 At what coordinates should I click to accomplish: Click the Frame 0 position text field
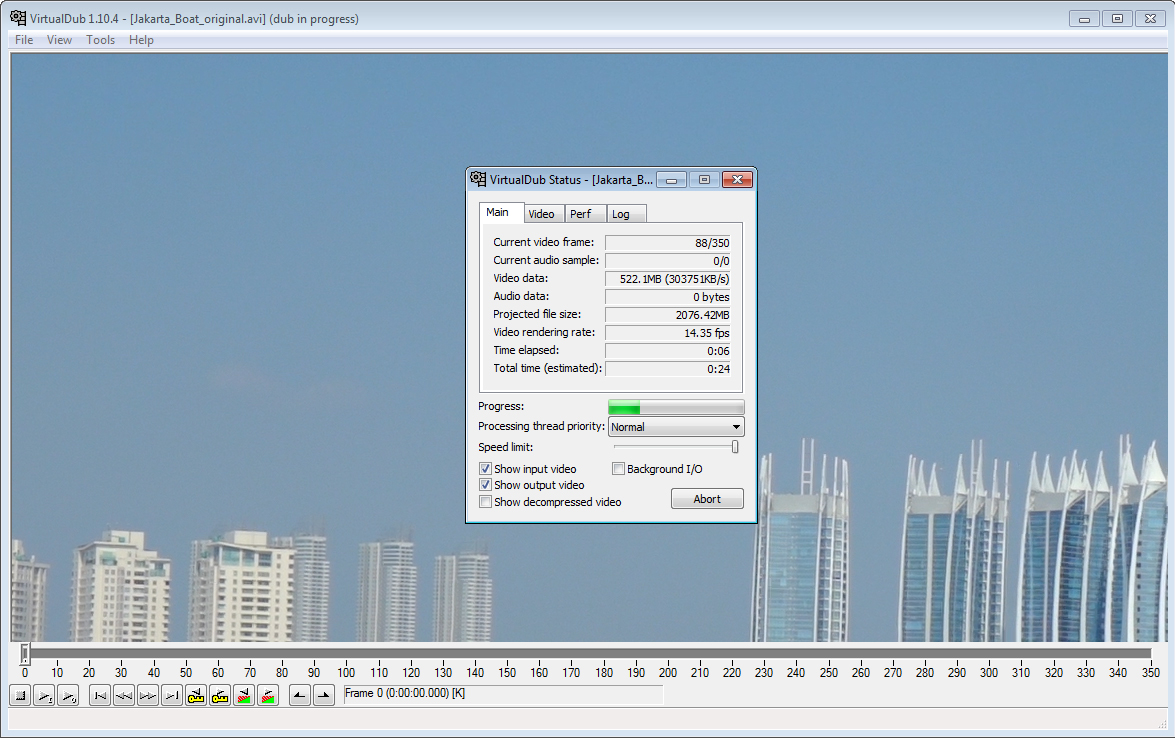pos(503,694)
